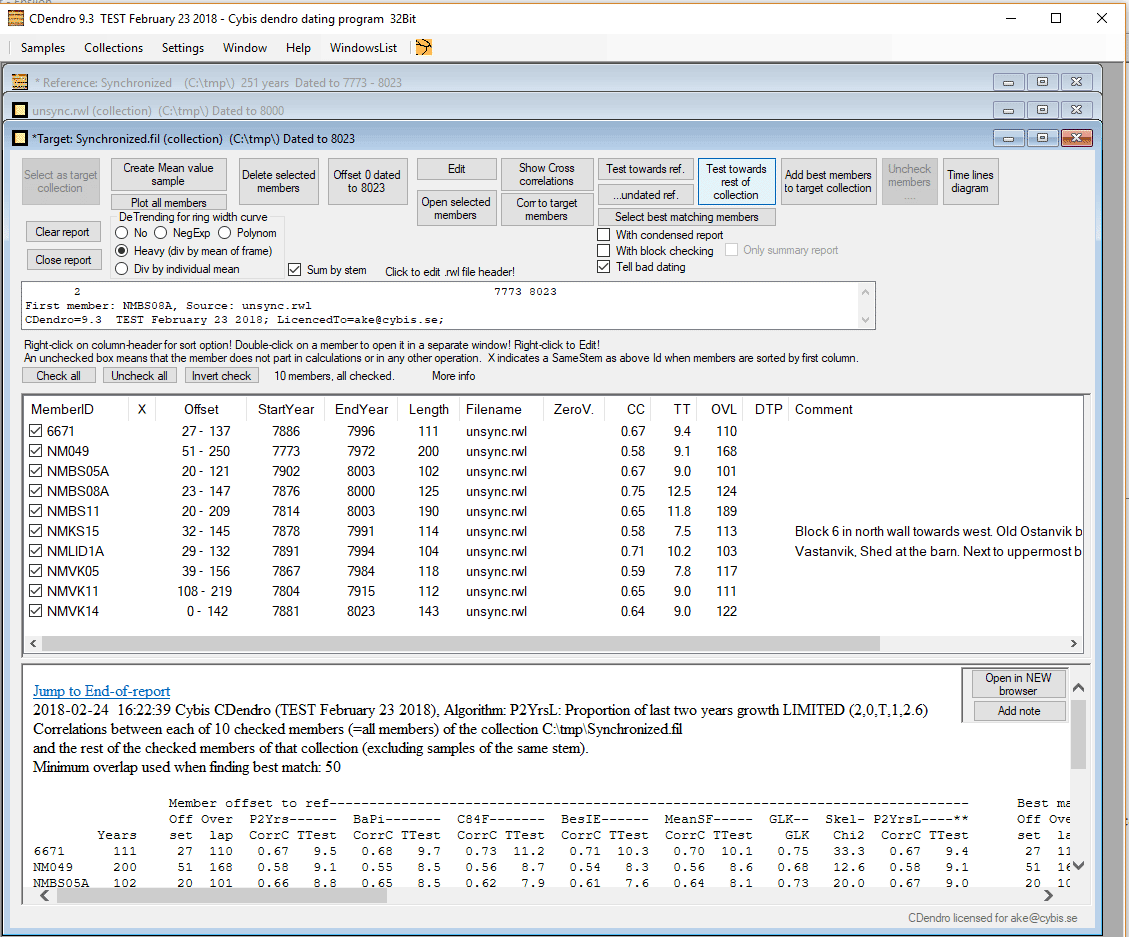The width and height of the screenshot is (1129, 937).
Task: Click the StartYear column header
Action: point(286,409)
